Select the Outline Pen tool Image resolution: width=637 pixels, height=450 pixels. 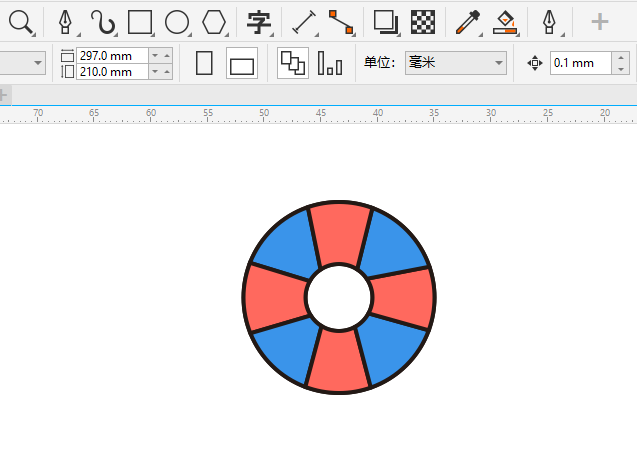tap(549, 22)
